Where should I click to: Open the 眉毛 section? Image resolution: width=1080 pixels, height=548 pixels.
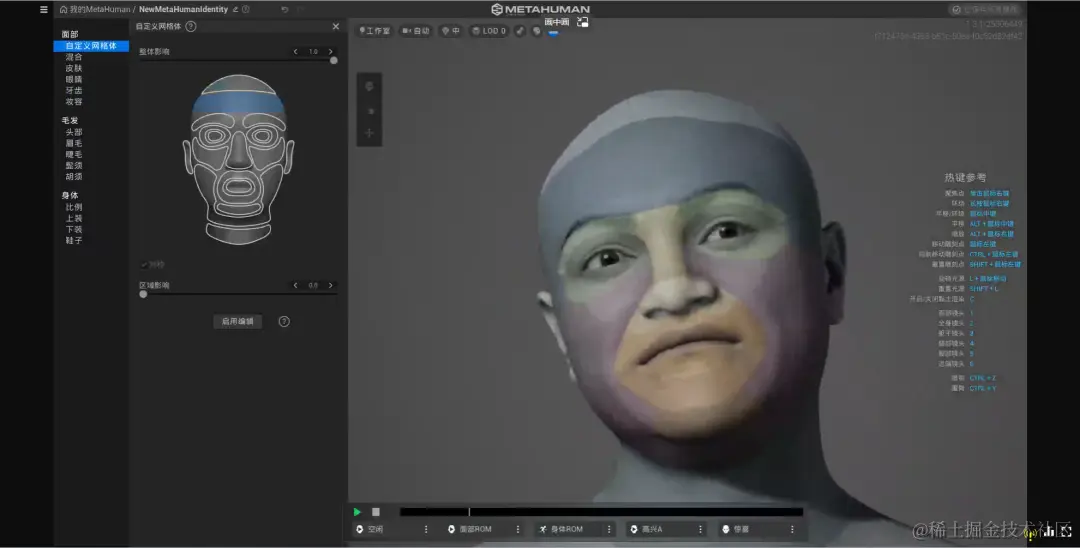tap(74, 143)
